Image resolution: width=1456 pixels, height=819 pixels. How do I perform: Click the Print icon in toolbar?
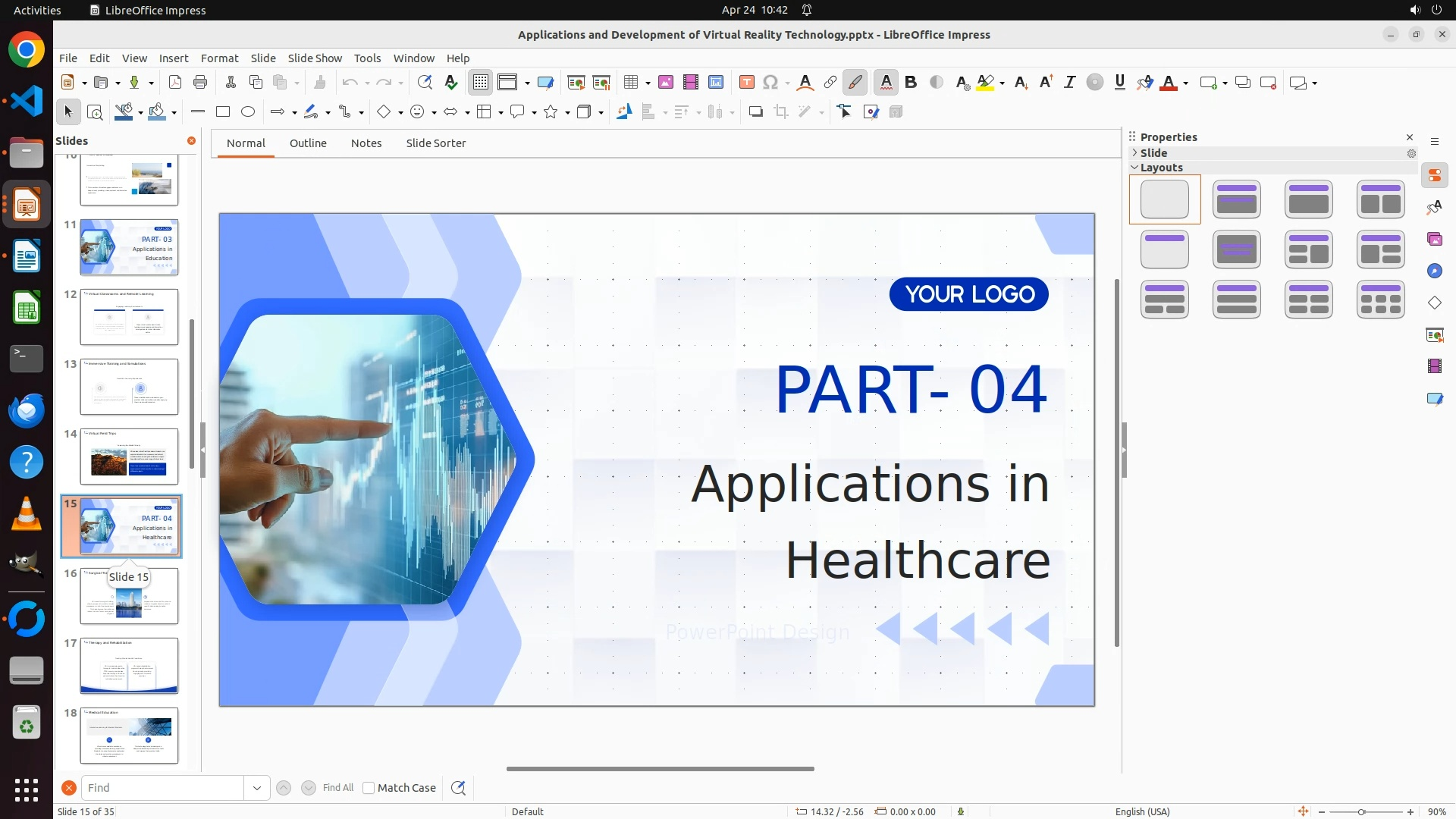(200, 83)
